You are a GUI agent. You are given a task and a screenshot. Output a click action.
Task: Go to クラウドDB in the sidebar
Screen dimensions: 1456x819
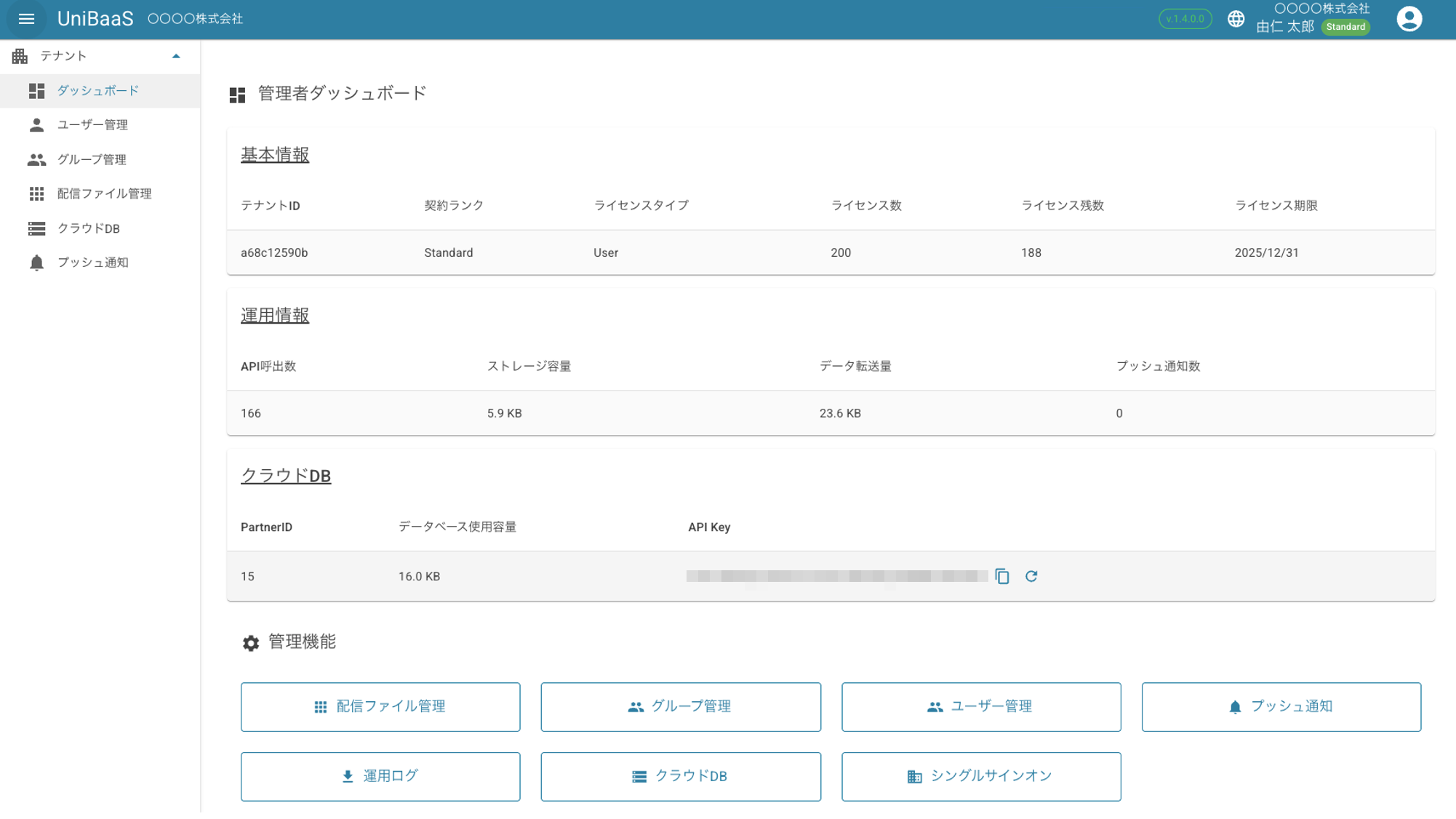(x=88, y=228)
